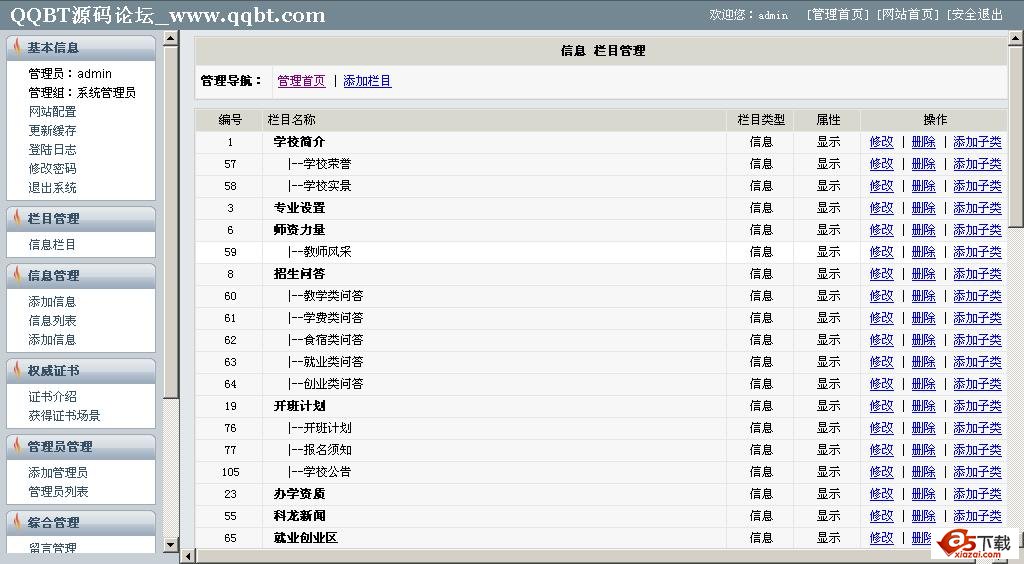Collapse the 综合管理 sidebar section
This screenshot has height=564, width=1024.
tap(81, 522)
